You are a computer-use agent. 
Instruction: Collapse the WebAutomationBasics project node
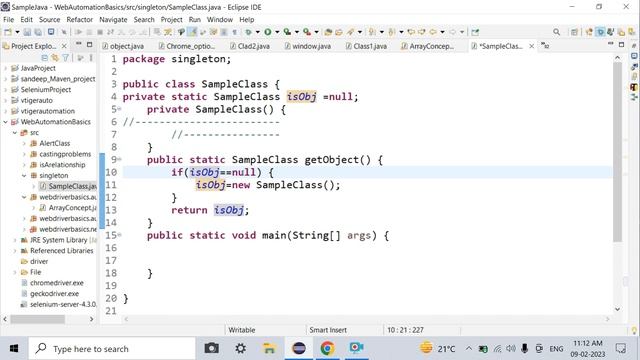5,122
